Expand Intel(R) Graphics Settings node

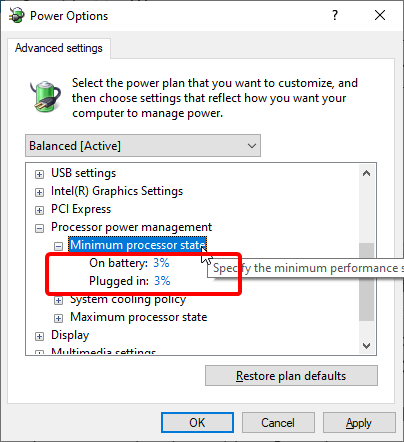(x=39, y=192)
